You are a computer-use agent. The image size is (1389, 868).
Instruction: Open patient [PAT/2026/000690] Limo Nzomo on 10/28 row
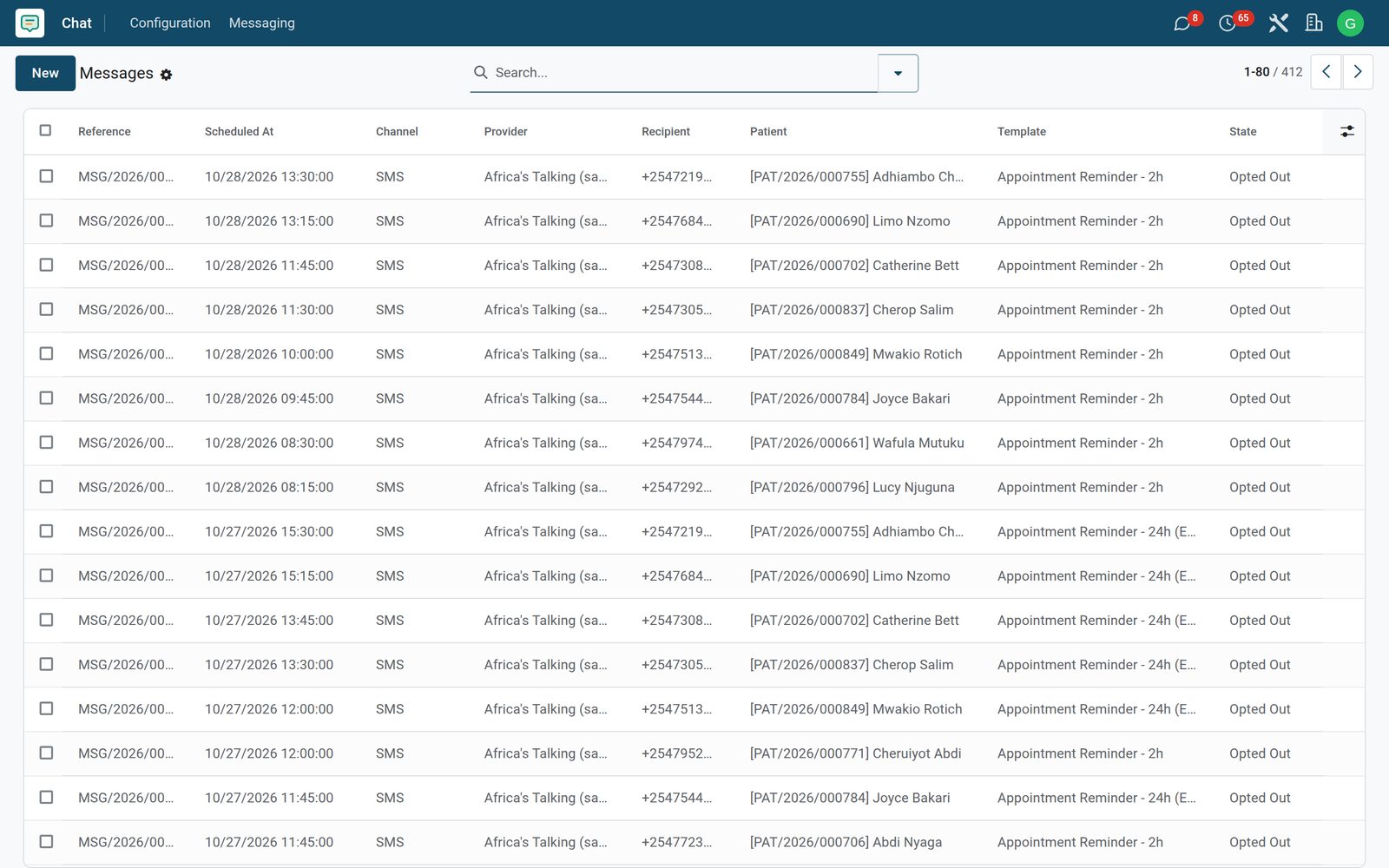point(850,221)
